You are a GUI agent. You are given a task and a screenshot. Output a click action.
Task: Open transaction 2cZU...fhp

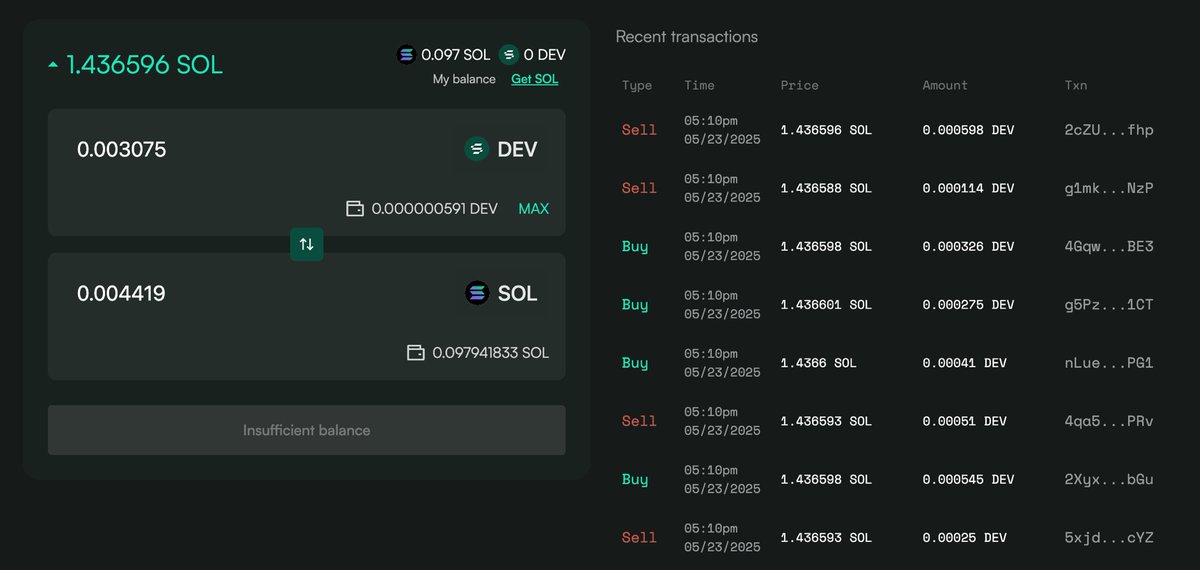pyautogui.click(x=1109, y=130)
